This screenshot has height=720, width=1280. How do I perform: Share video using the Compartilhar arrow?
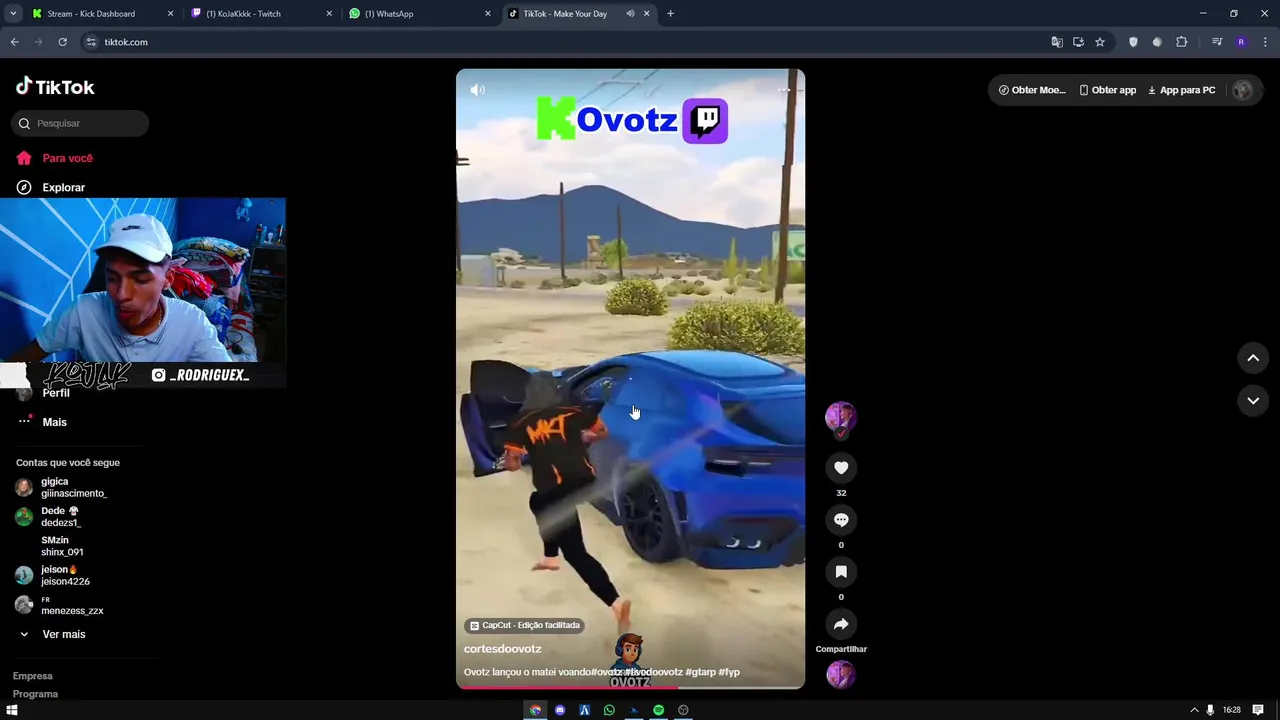pyautogui.click(x=841, y=624)
